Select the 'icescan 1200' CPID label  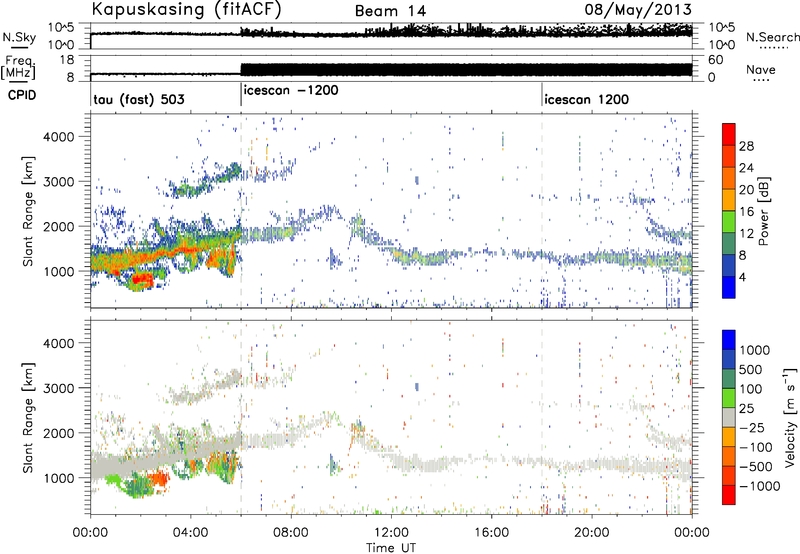586,99
